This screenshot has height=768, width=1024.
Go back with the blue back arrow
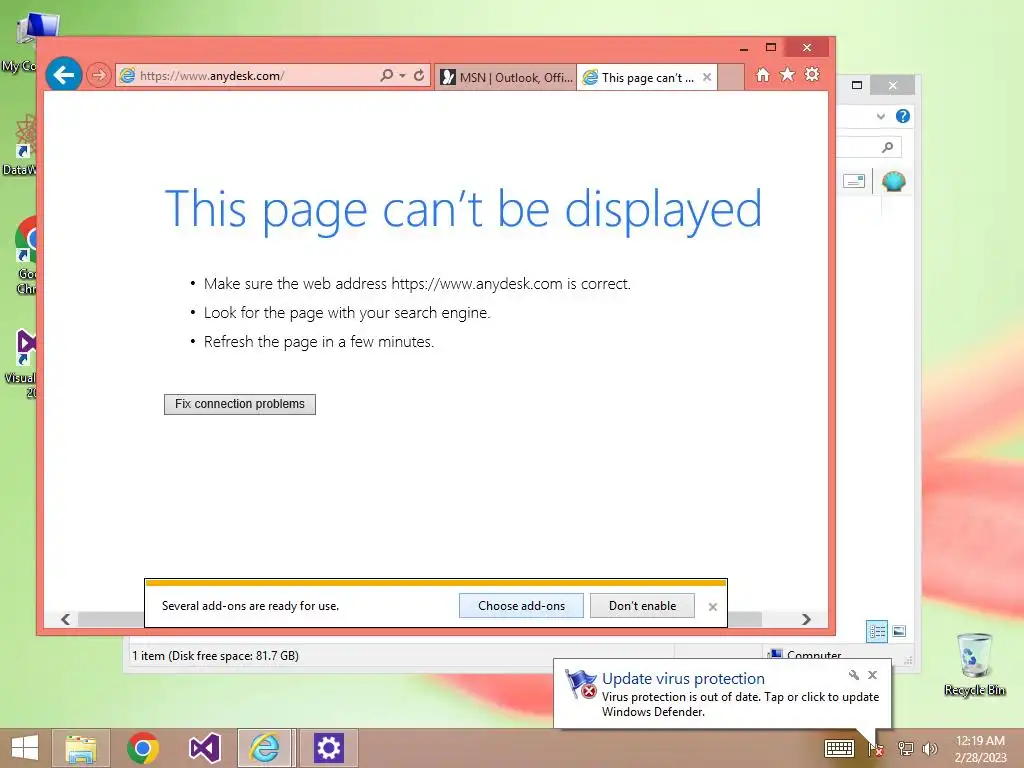(x=64, y=75)
